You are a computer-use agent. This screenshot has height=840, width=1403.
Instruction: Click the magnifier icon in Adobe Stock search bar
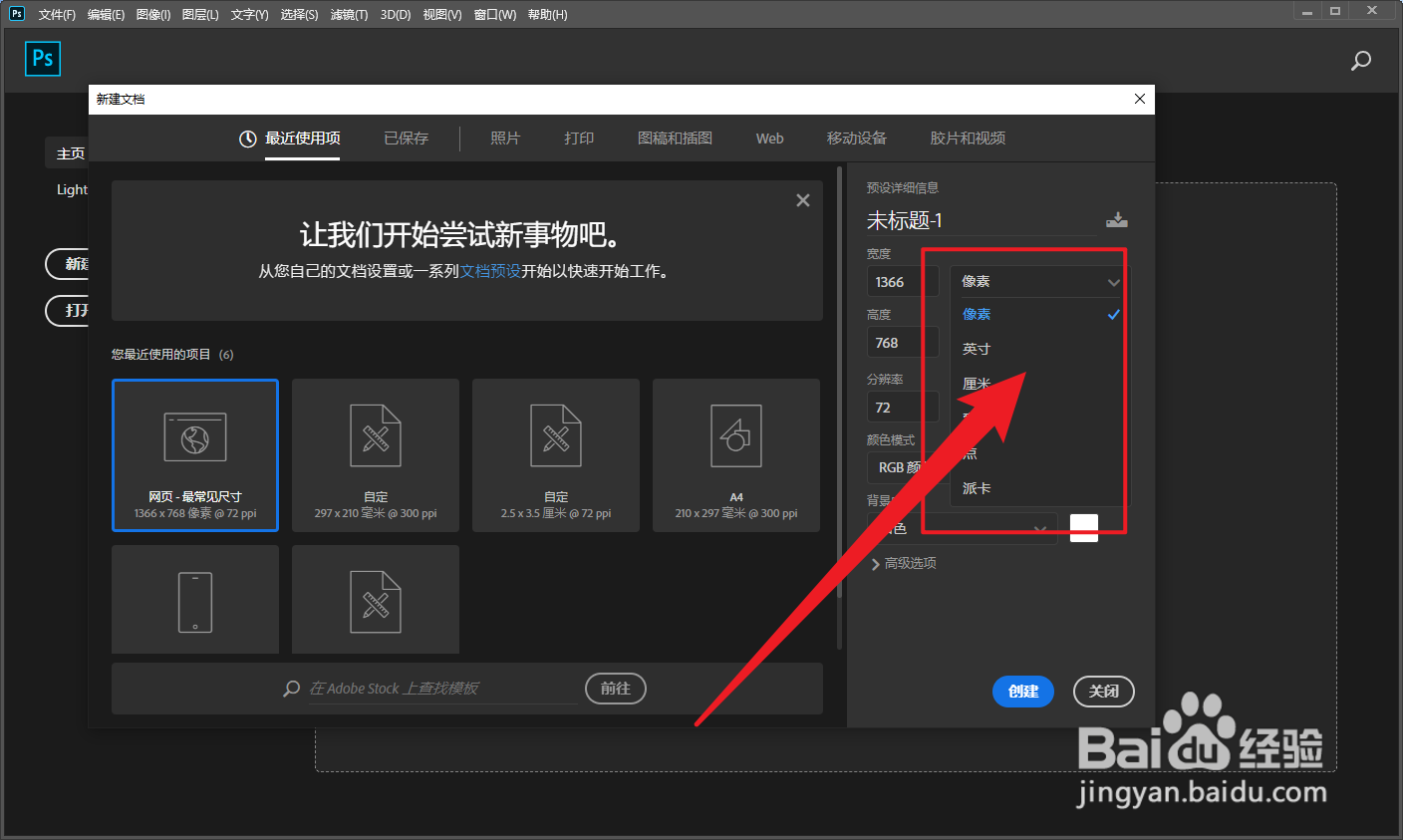click(x=290, y=688)
